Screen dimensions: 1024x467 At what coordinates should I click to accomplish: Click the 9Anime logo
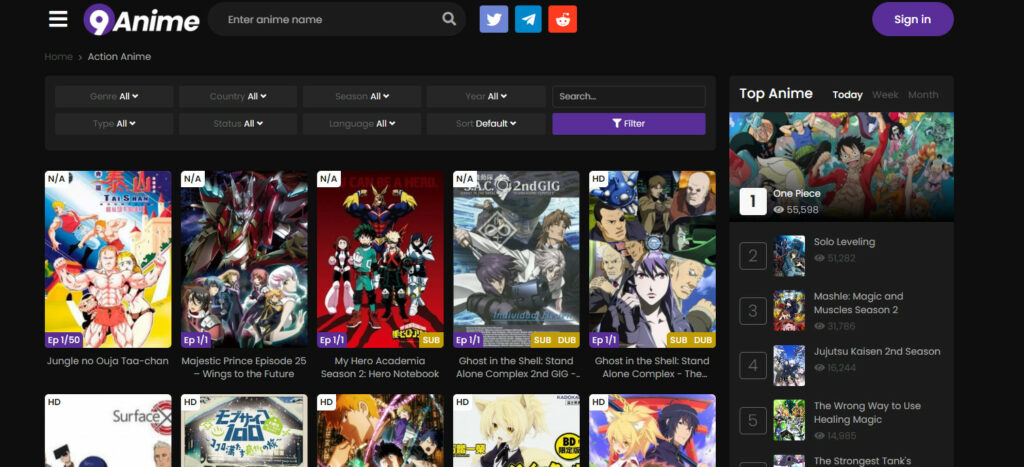coord(142,20)
